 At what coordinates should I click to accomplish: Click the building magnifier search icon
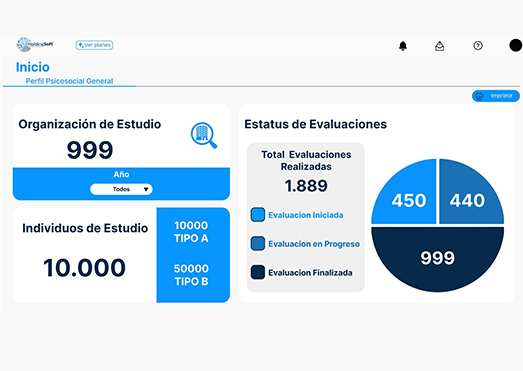point(204,135)
